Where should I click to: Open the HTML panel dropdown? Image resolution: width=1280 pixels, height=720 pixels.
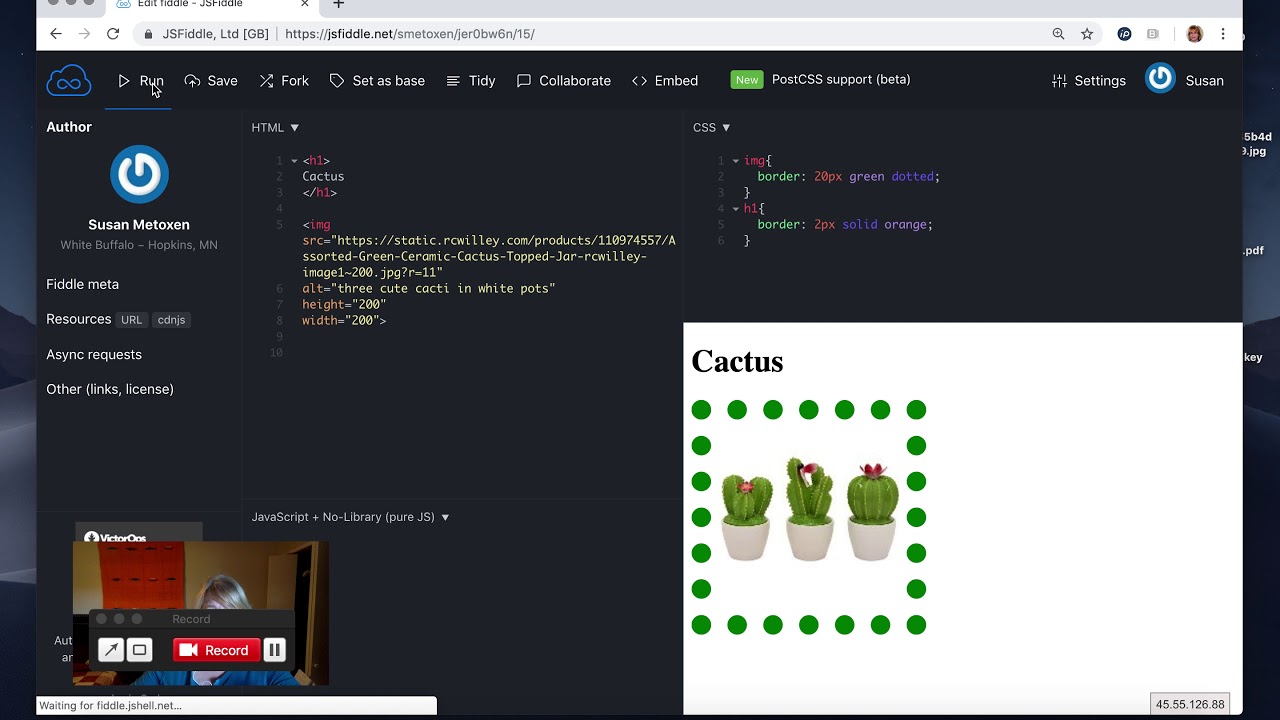pos(275,128)
